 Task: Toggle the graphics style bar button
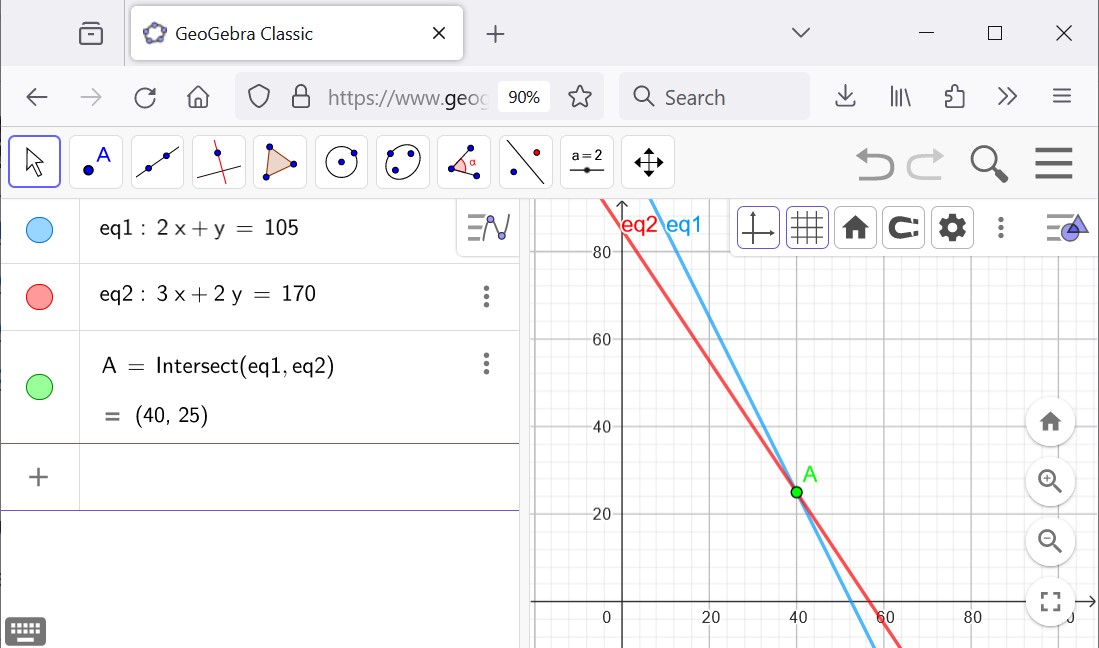[x=1066, y=228]
